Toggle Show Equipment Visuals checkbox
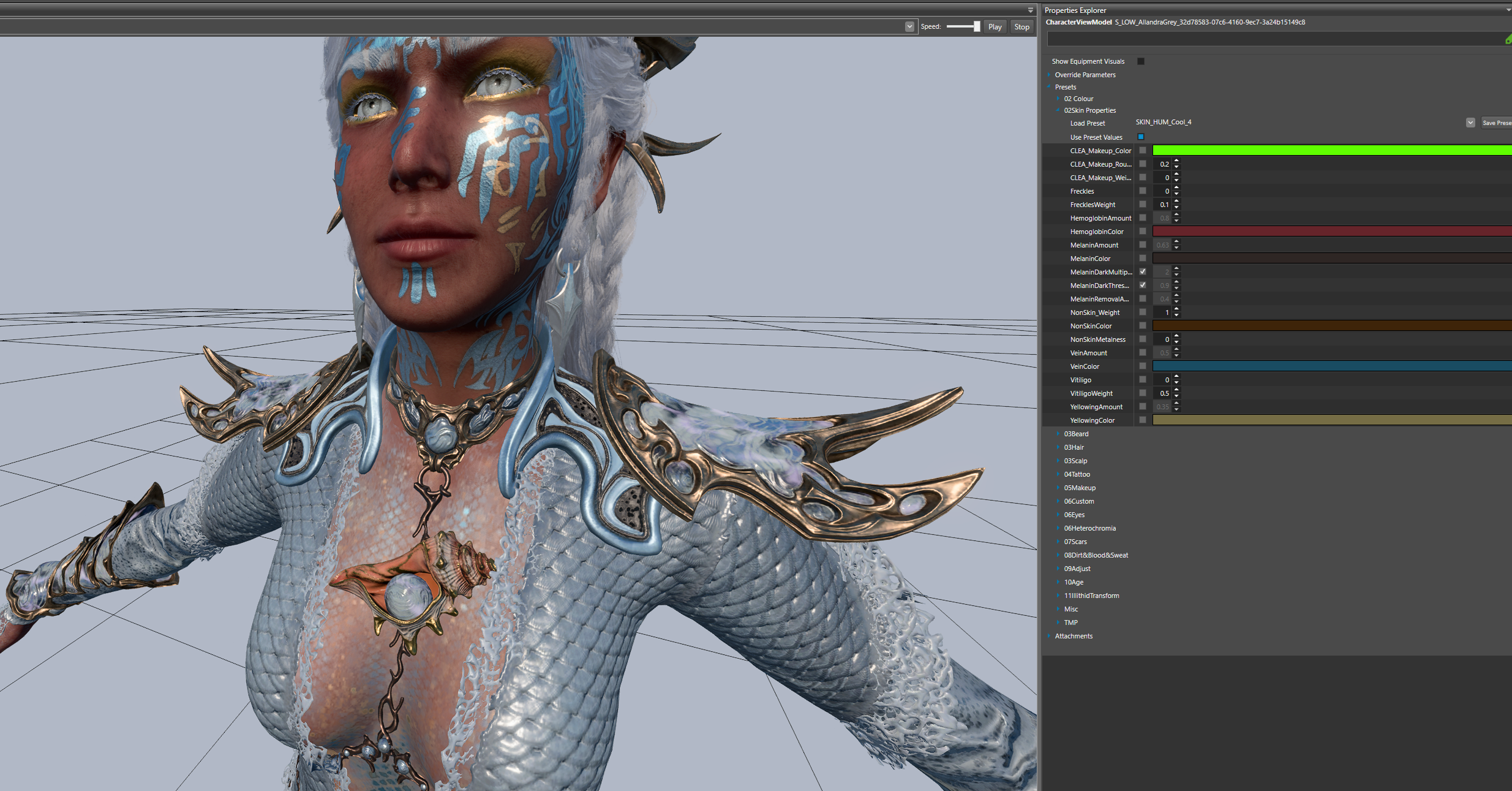1512x791 pixels. [1141, 61]
